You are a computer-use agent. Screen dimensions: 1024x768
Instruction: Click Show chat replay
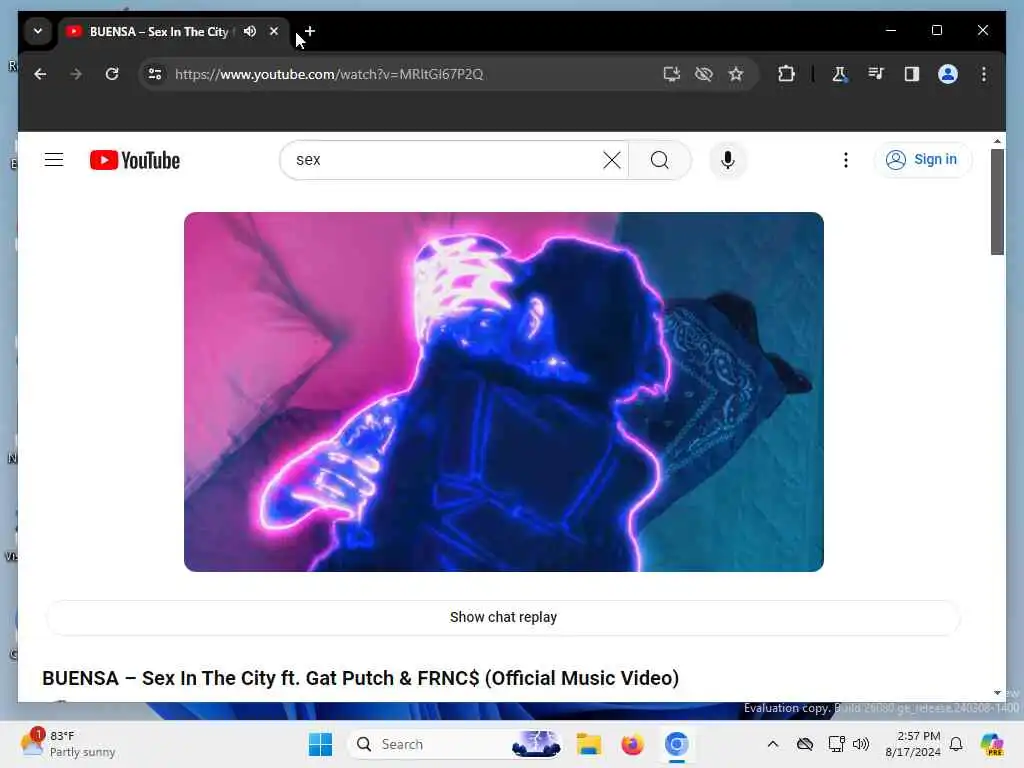click(x=503, y=617)
